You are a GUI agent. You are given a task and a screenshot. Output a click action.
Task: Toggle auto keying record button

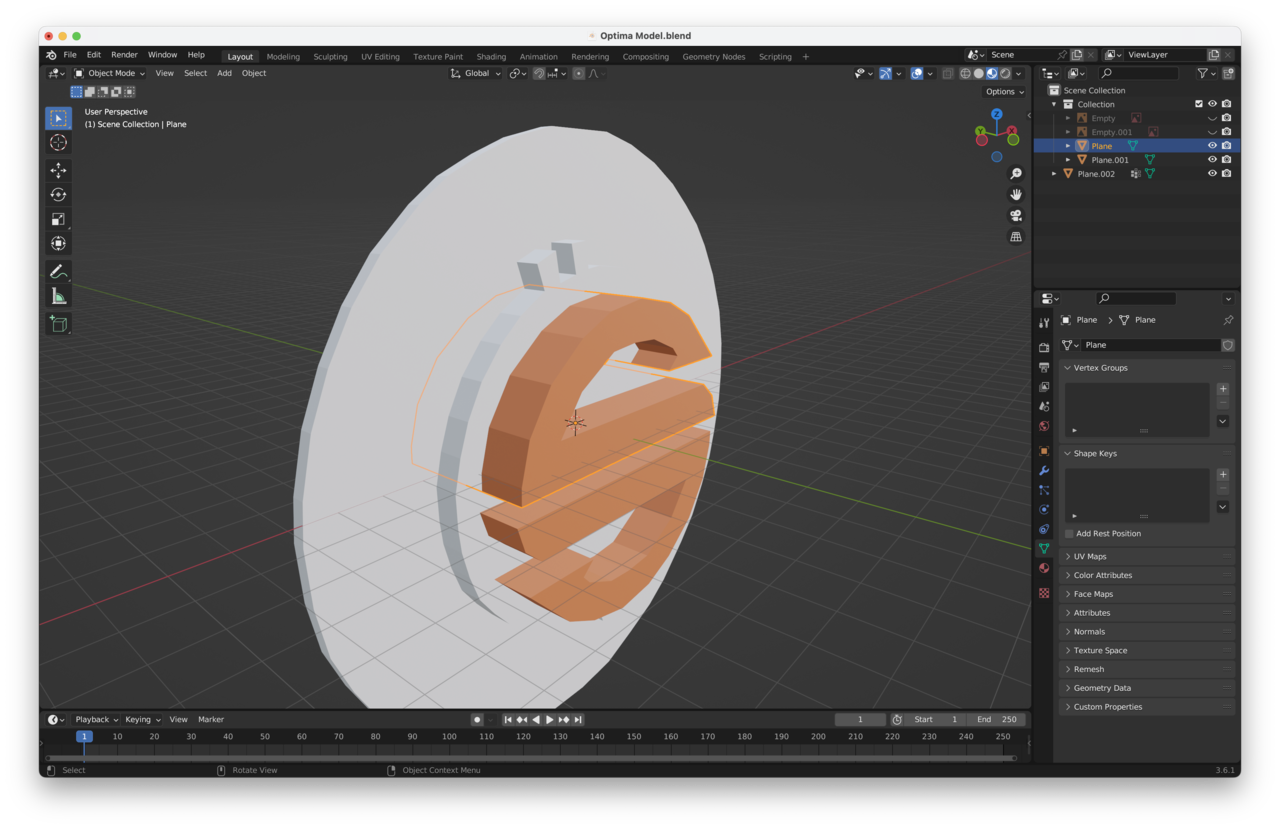[477, 720]
